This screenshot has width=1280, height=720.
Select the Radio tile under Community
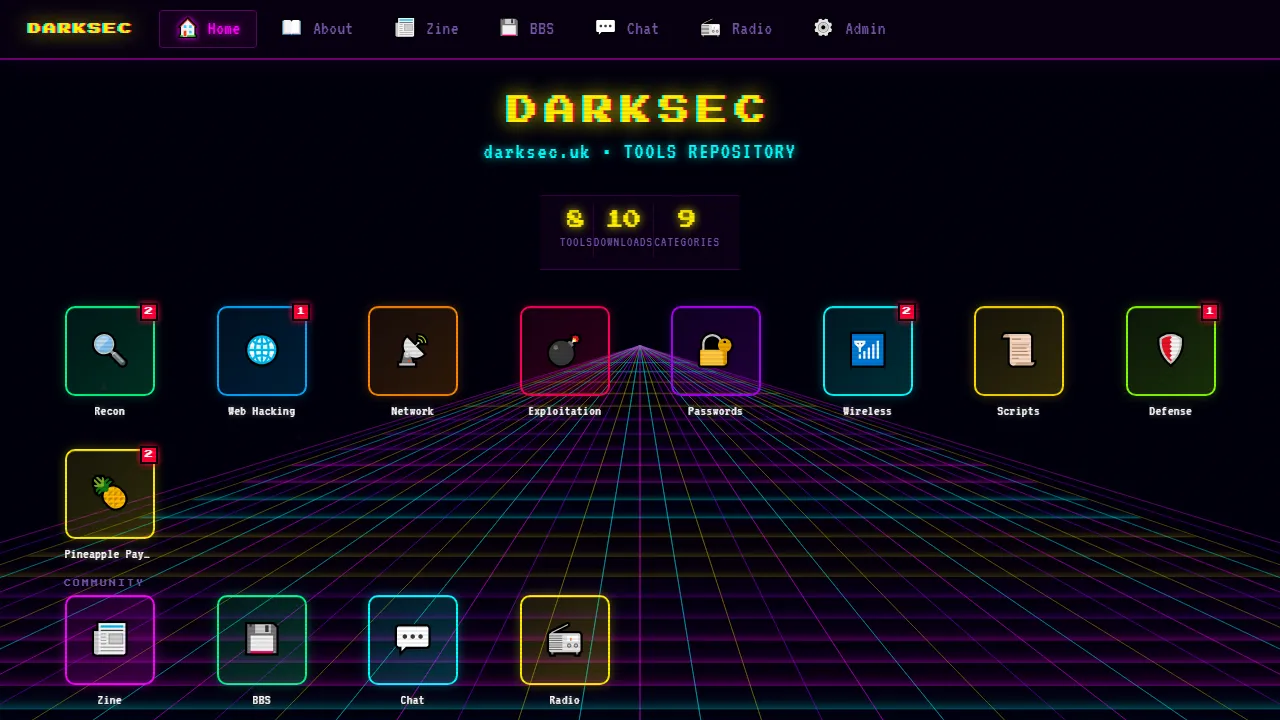(x=564, y=640)
